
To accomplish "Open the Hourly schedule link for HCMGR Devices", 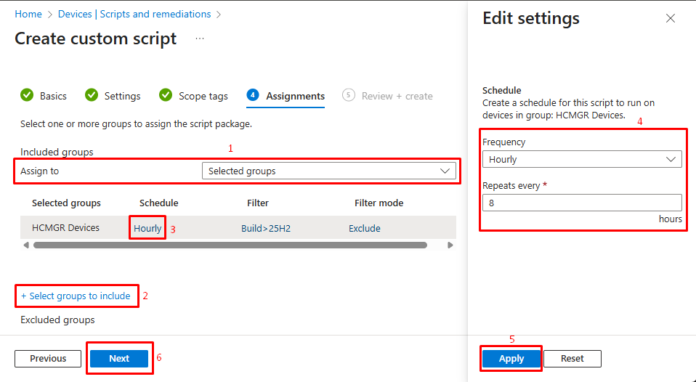I will coord(147,228).
